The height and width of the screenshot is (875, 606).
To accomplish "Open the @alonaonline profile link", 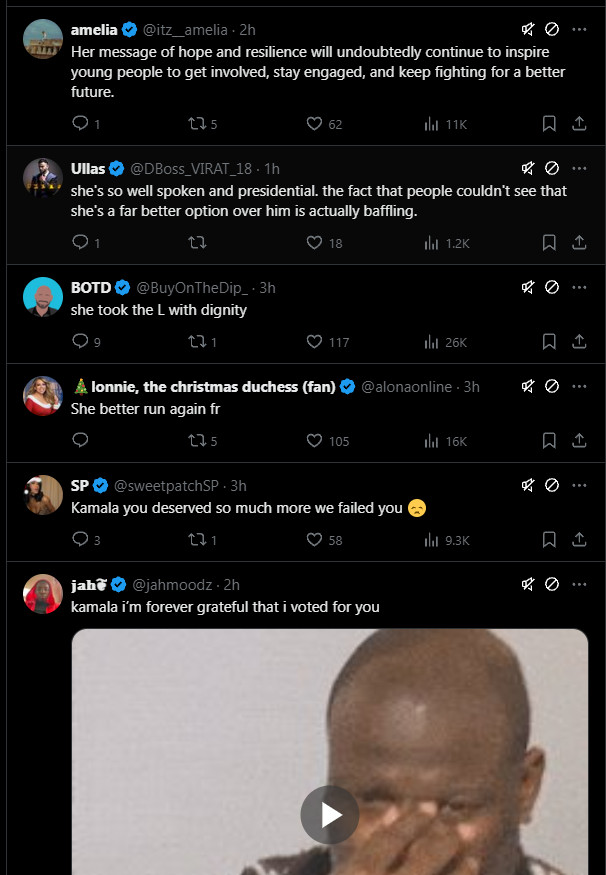I will [406, 386].
